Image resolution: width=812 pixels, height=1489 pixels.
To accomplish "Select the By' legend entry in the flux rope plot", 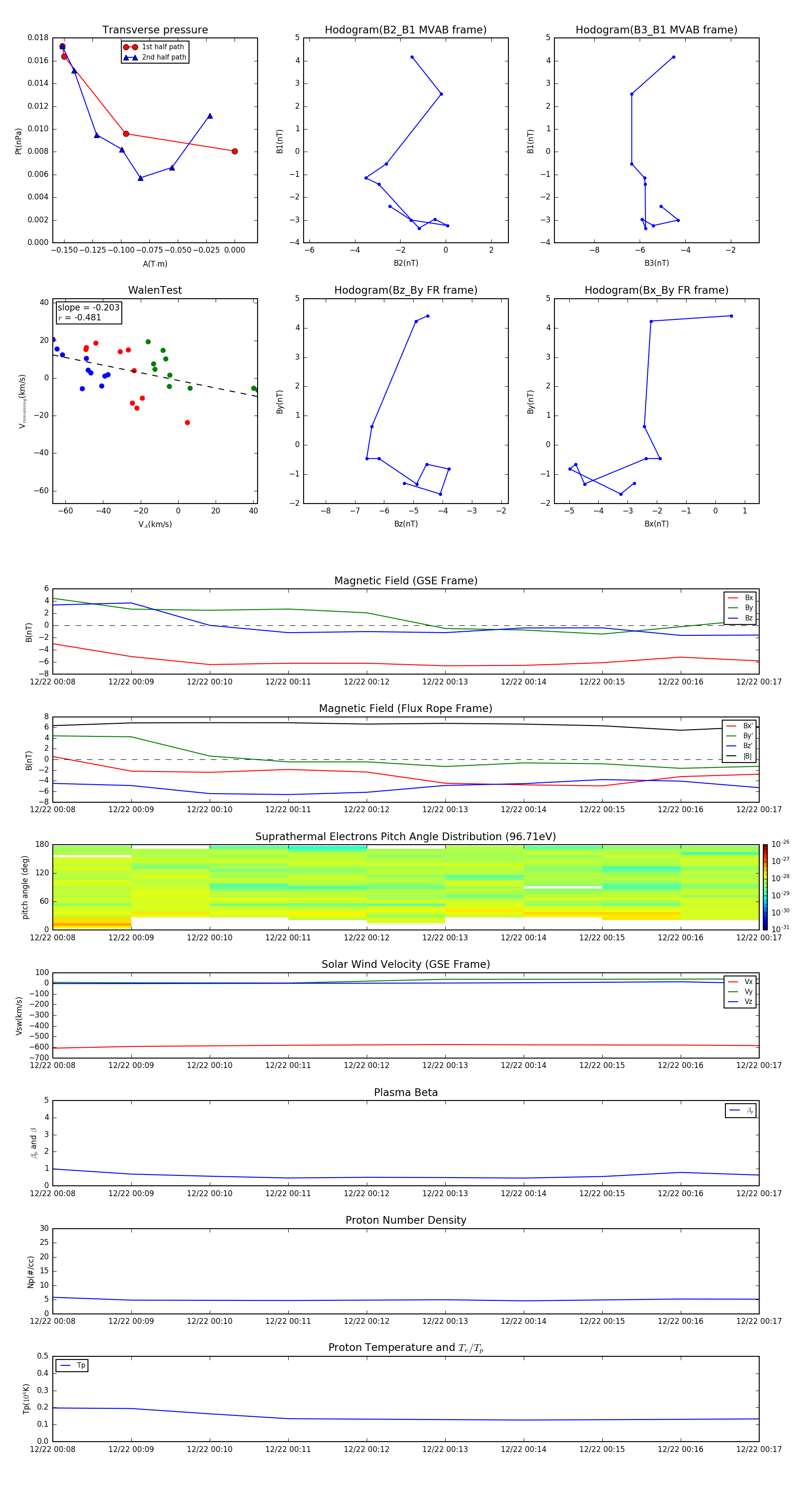I will tap(740, 736).
